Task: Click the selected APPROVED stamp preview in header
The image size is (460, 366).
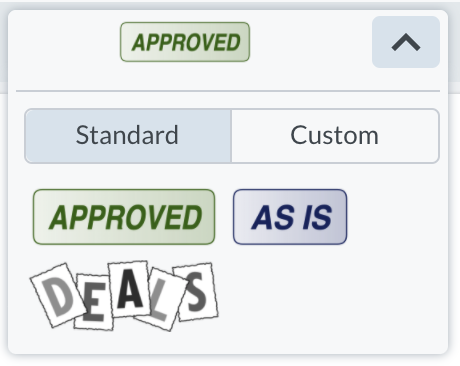Action: tap(185, 42)
